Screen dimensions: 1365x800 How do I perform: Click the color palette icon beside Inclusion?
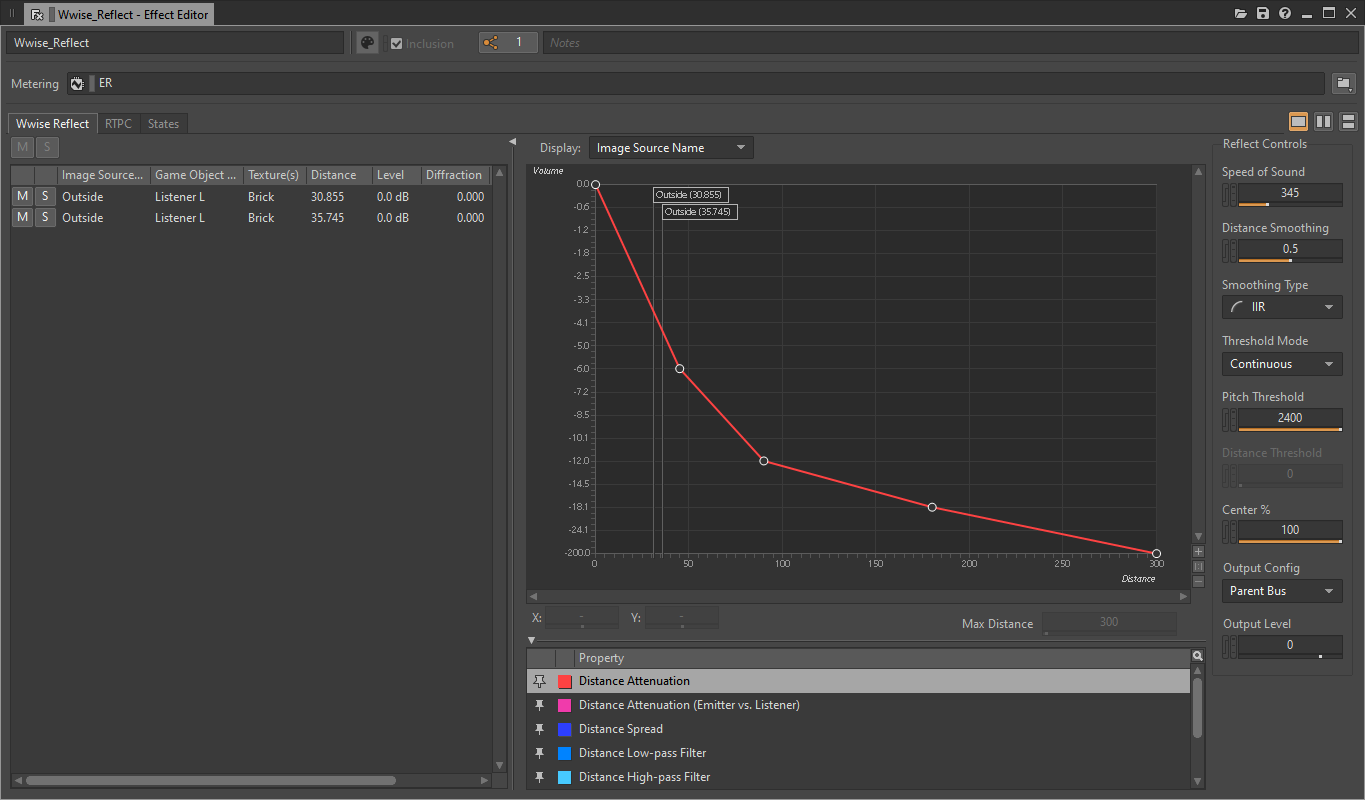pos(367,43)
